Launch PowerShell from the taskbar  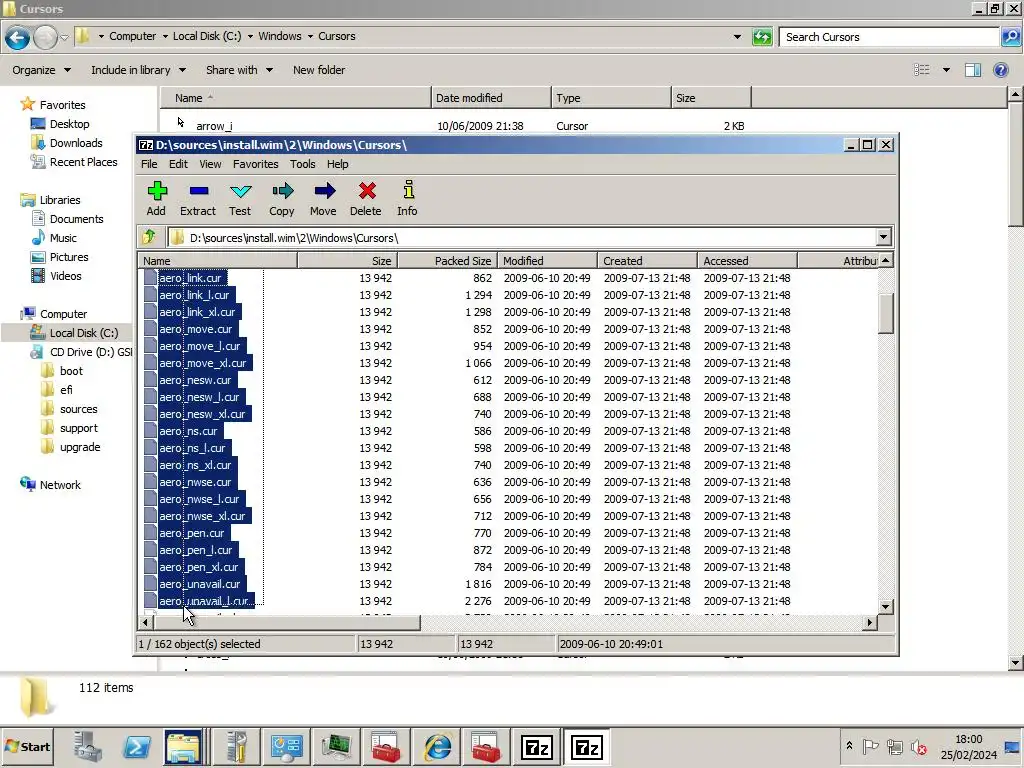[137, 746]
